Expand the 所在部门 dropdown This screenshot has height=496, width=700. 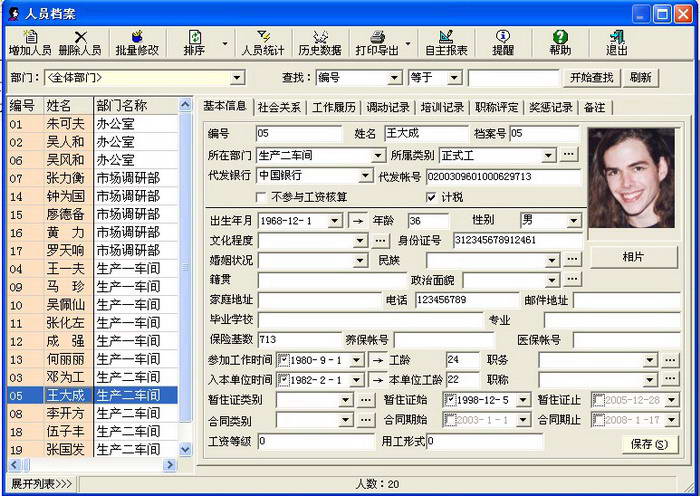point(378,155)
